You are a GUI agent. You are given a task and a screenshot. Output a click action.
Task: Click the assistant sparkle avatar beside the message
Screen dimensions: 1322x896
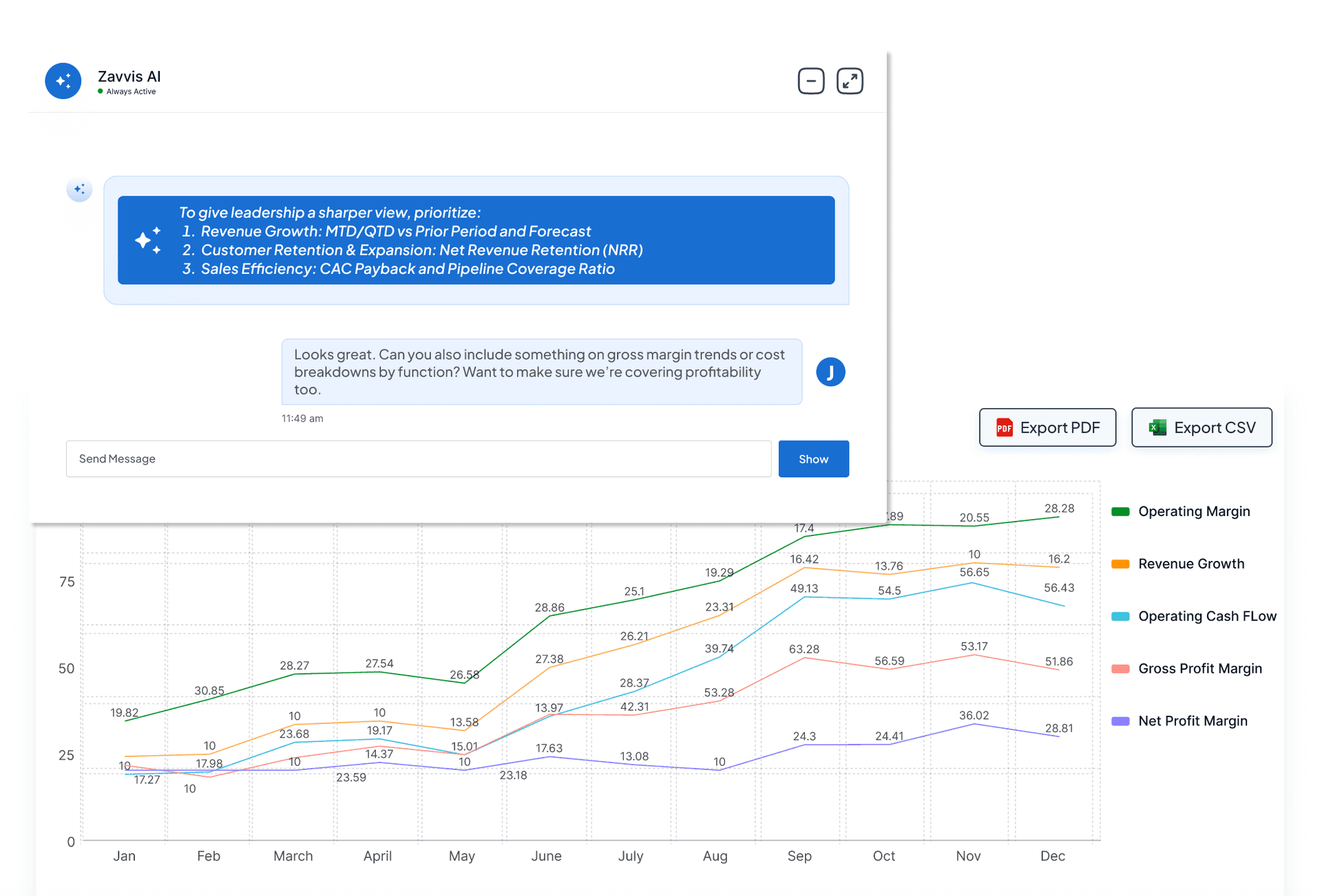click(80, 189)
